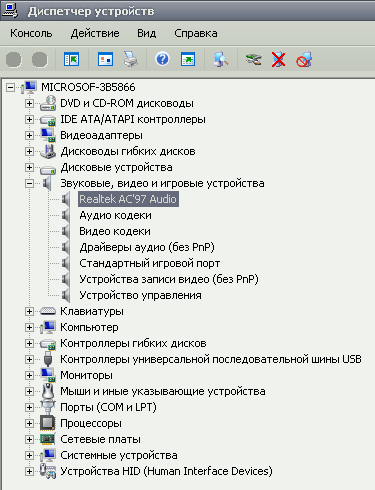Expand Системные устройства node
The width and height of the screenshot is (375, 490).
(x=29, y=456)
